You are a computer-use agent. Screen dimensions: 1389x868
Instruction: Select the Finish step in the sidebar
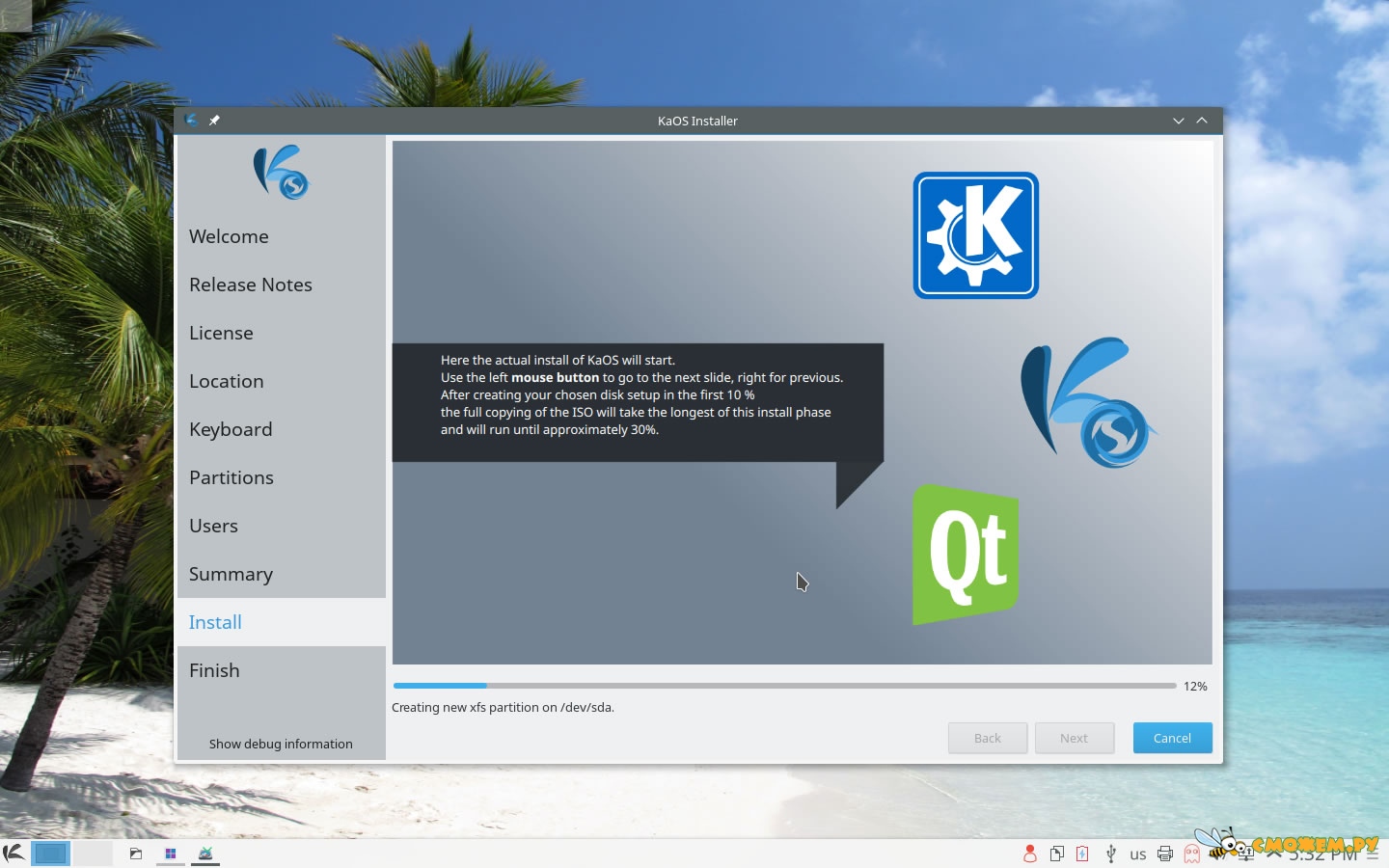pyautogui.click(x=282, y=670)
